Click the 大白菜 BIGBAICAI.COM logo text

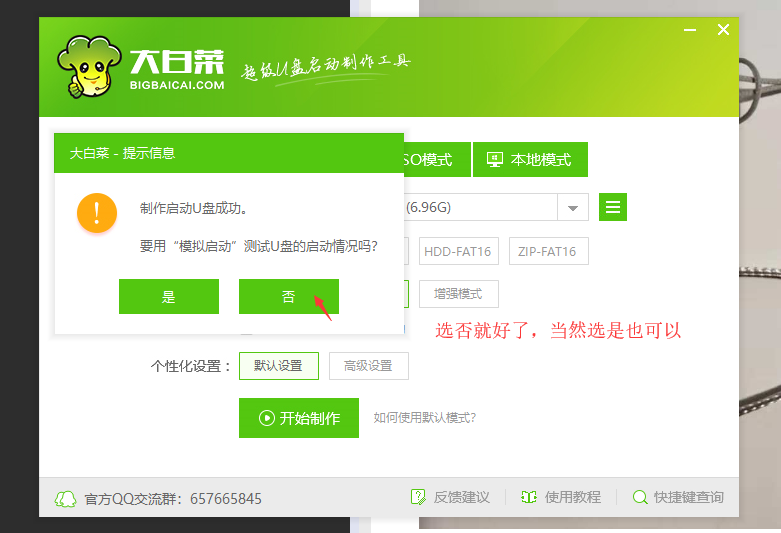point(177,70)
